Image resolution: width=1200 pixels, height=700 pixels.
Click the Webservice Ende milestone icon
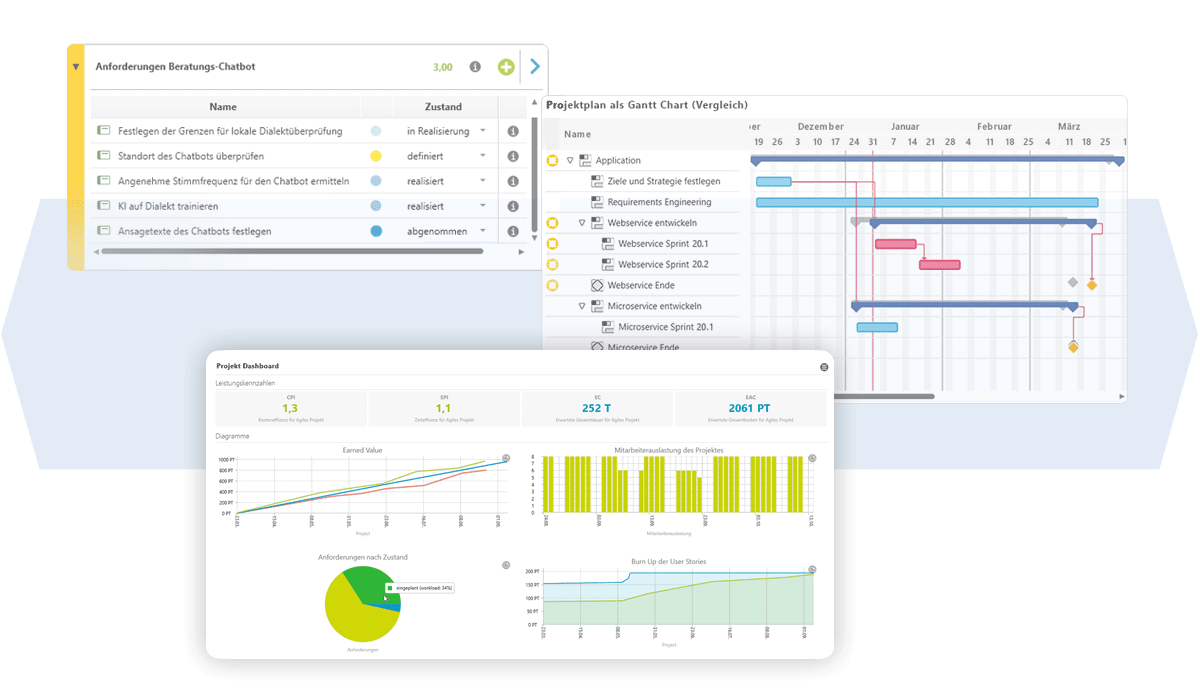[x=597, y=285]
